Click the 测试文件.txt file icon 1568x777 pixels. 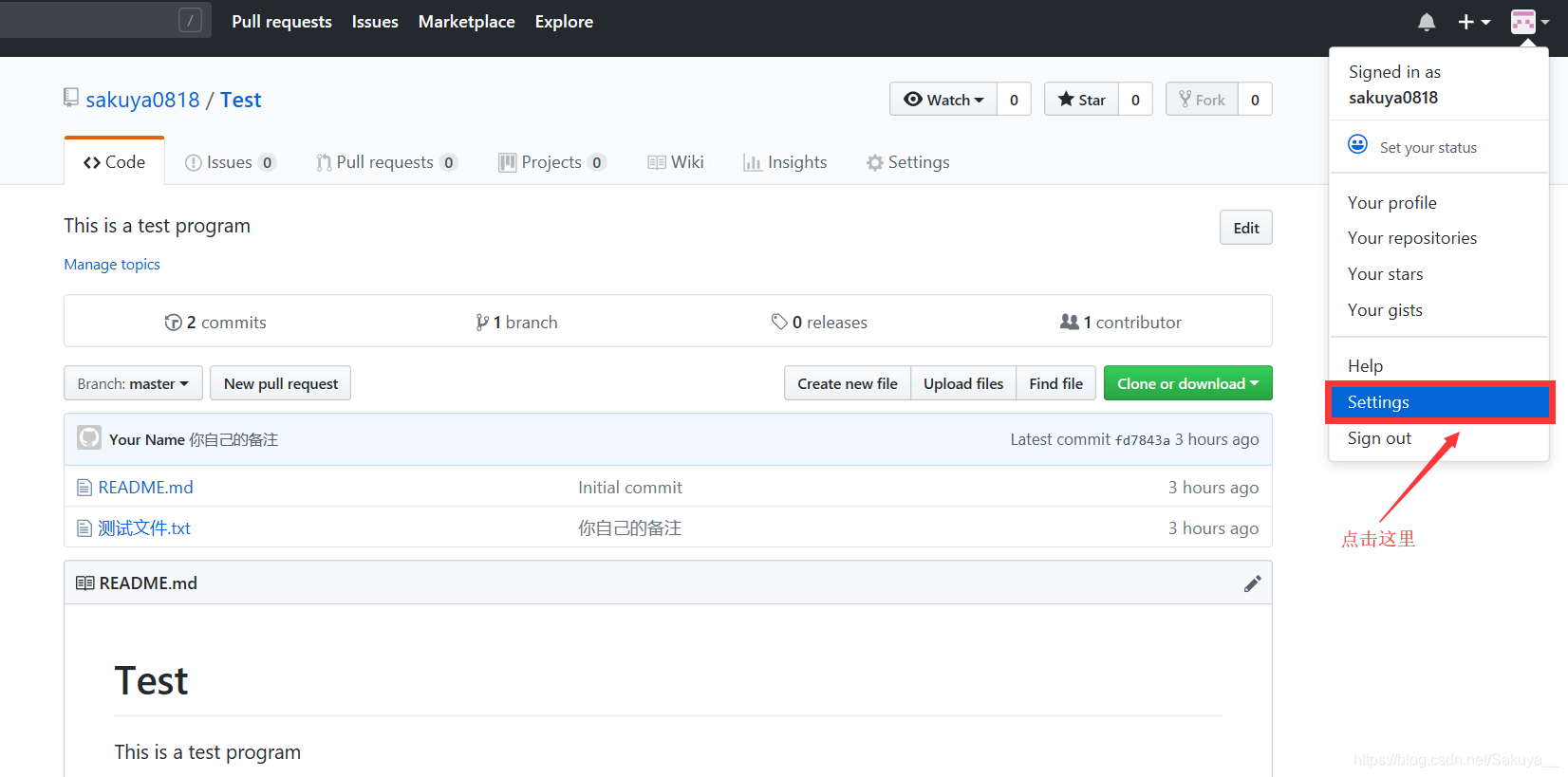(84, 528)
